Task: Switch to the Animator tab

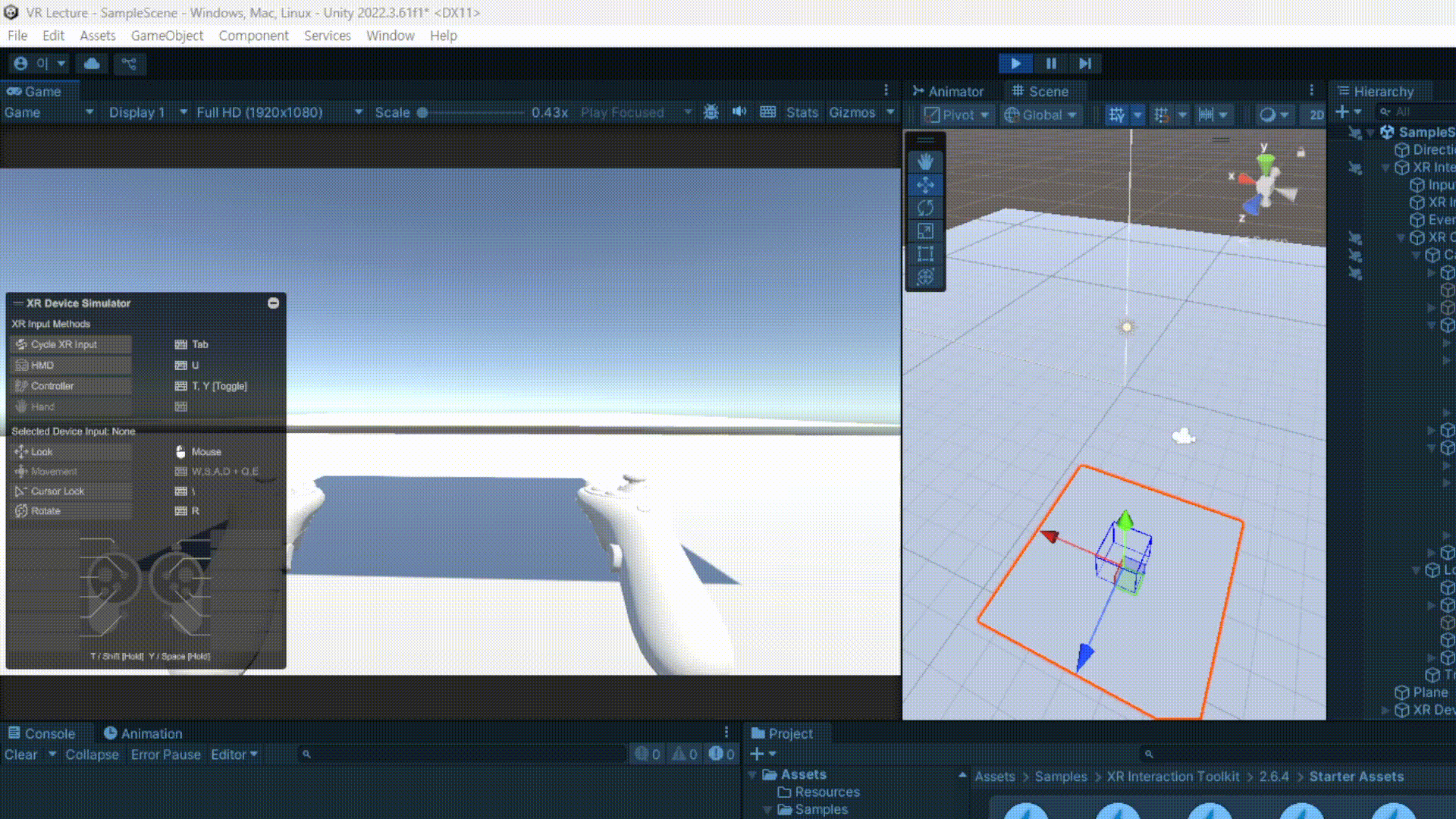Action: (x=947, y=91)
